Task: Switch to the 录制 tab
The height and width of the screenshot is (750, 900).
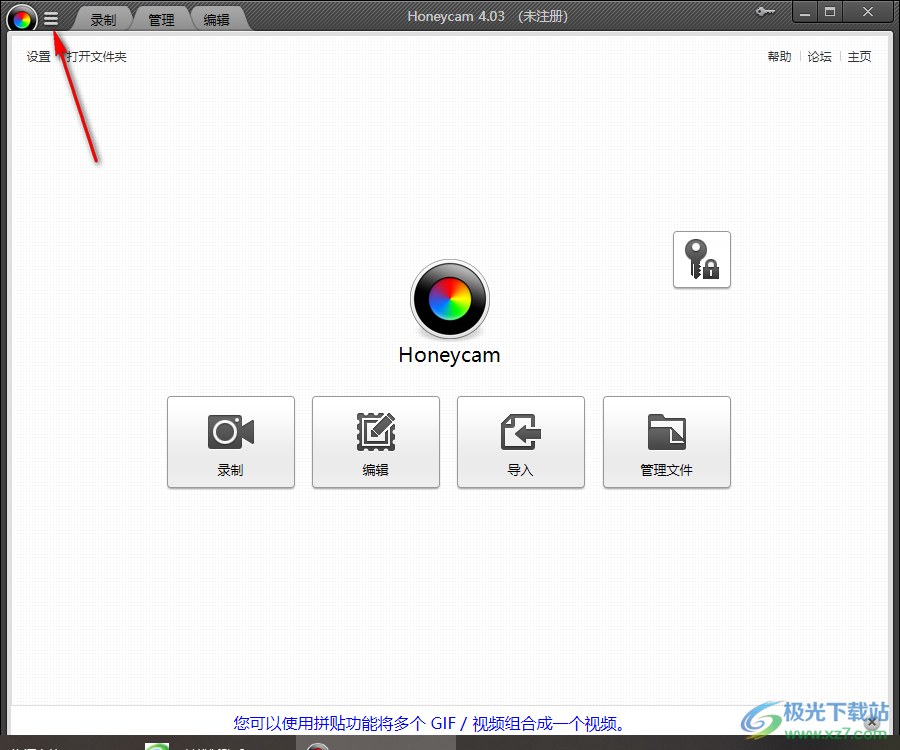Action: [103, 20]
